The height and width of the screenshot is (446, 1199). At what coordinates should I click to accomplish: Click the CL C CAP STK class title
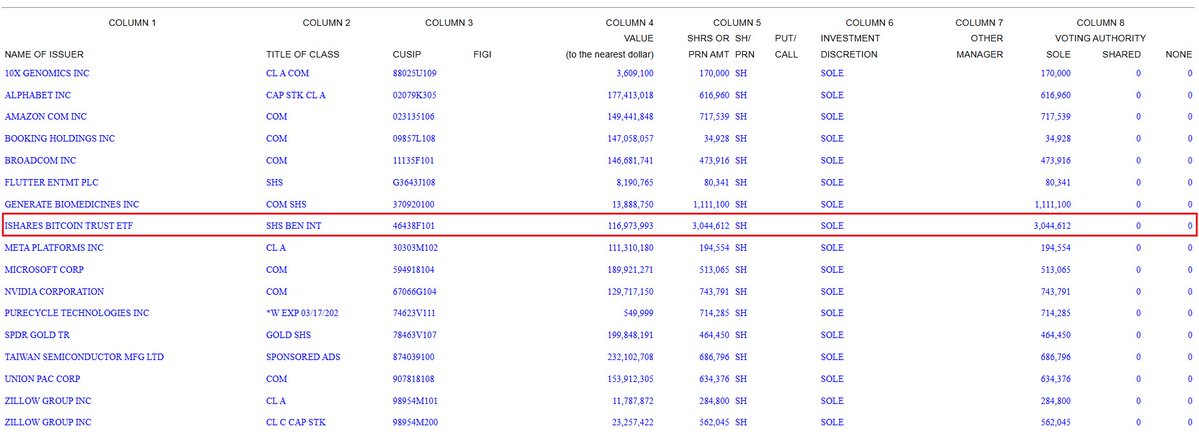[297, 422]
